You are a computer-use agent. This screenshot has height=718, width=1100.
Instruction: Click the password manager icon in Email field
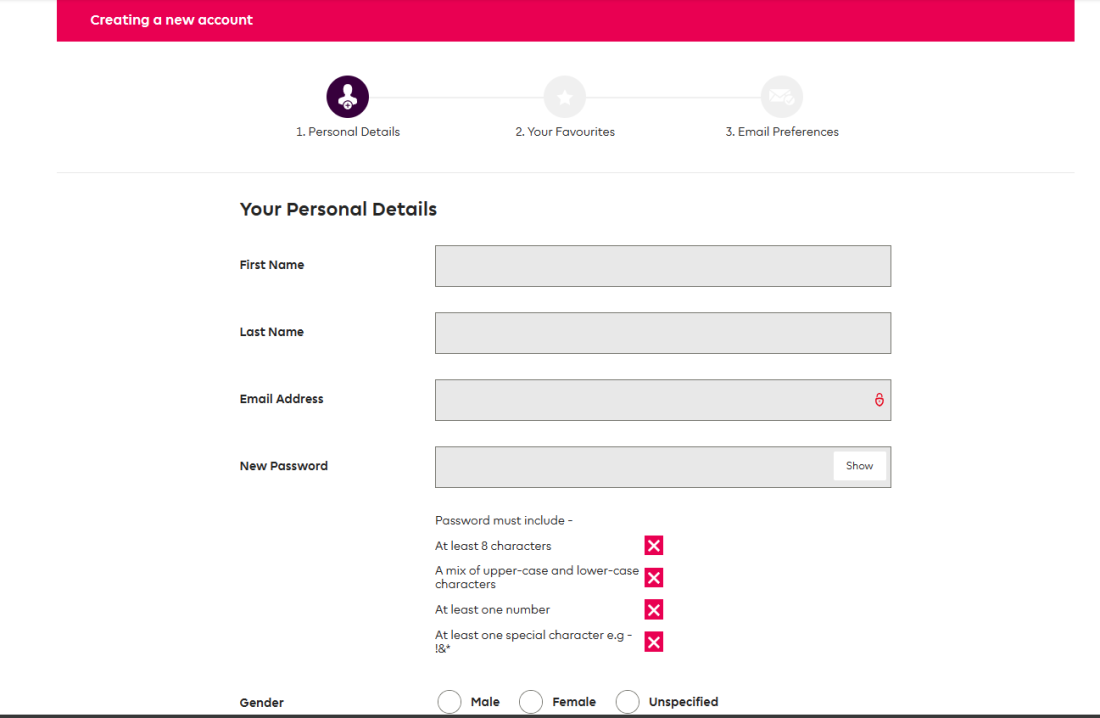879,400
